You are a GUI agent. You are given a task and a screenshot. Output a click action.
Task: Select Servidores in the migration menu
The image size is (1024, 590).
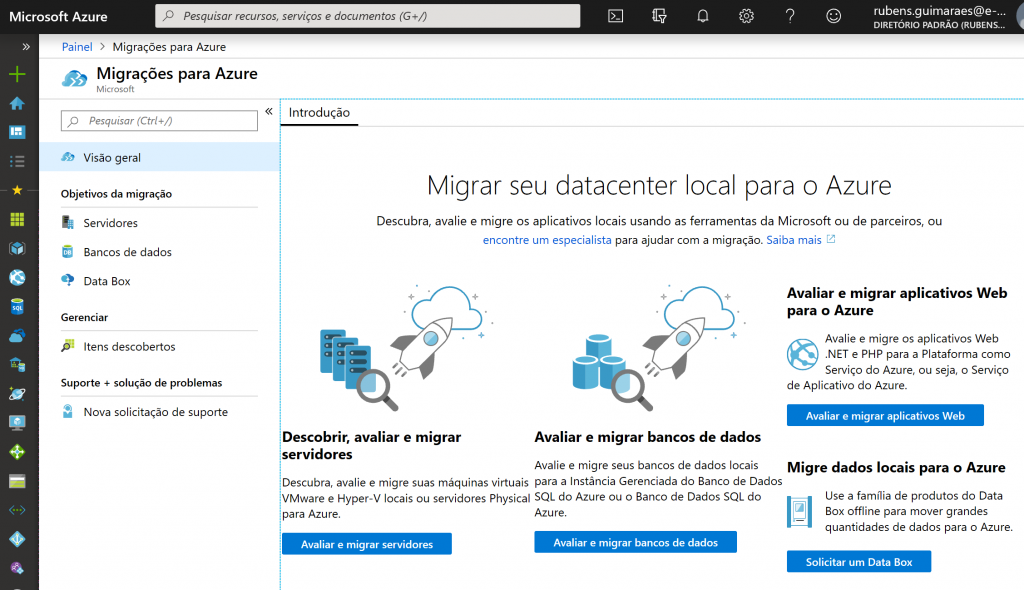[x=110, y=223]
